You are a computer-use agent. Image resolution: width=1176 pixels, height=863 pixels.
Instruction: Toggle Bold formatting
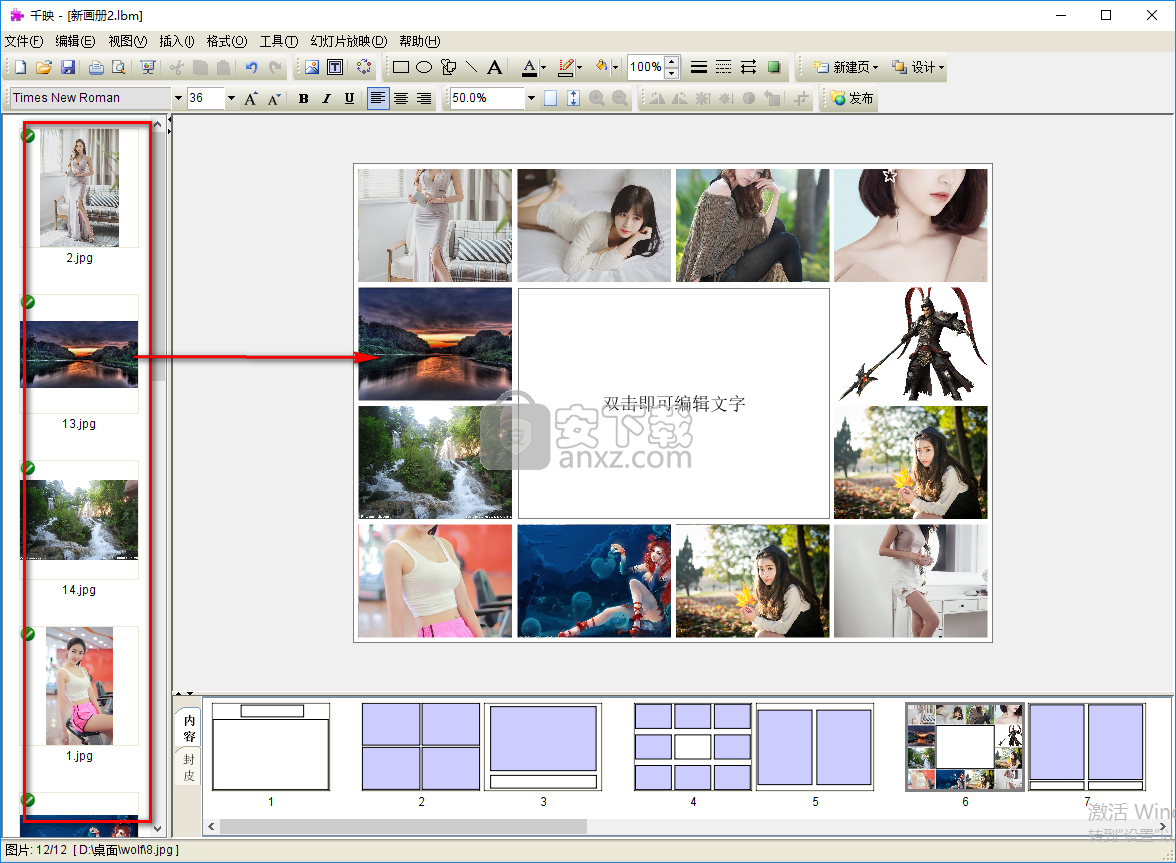303,98
